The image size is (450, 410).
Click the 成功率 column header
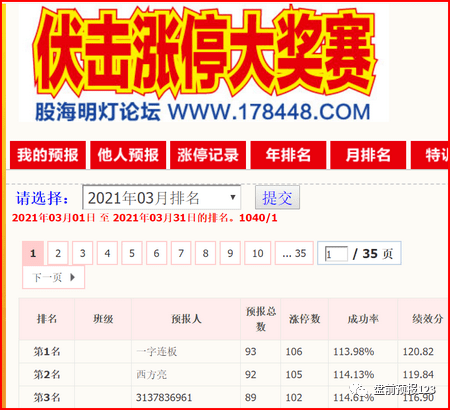(363, 319)
